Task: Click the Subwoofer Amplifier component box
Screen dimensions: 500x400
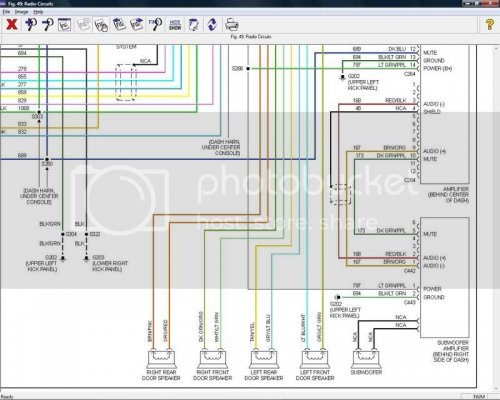Action: point(445,277)
